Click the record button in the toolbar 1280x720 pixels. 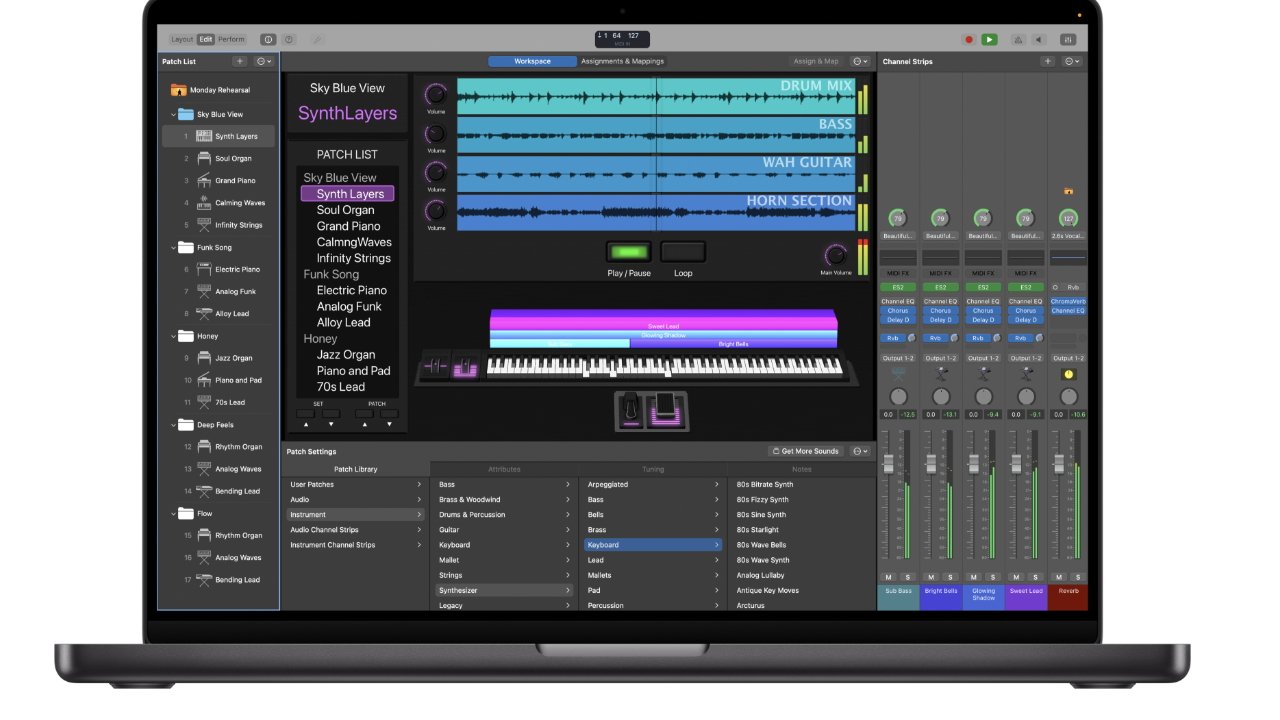(x=968, y=39)
